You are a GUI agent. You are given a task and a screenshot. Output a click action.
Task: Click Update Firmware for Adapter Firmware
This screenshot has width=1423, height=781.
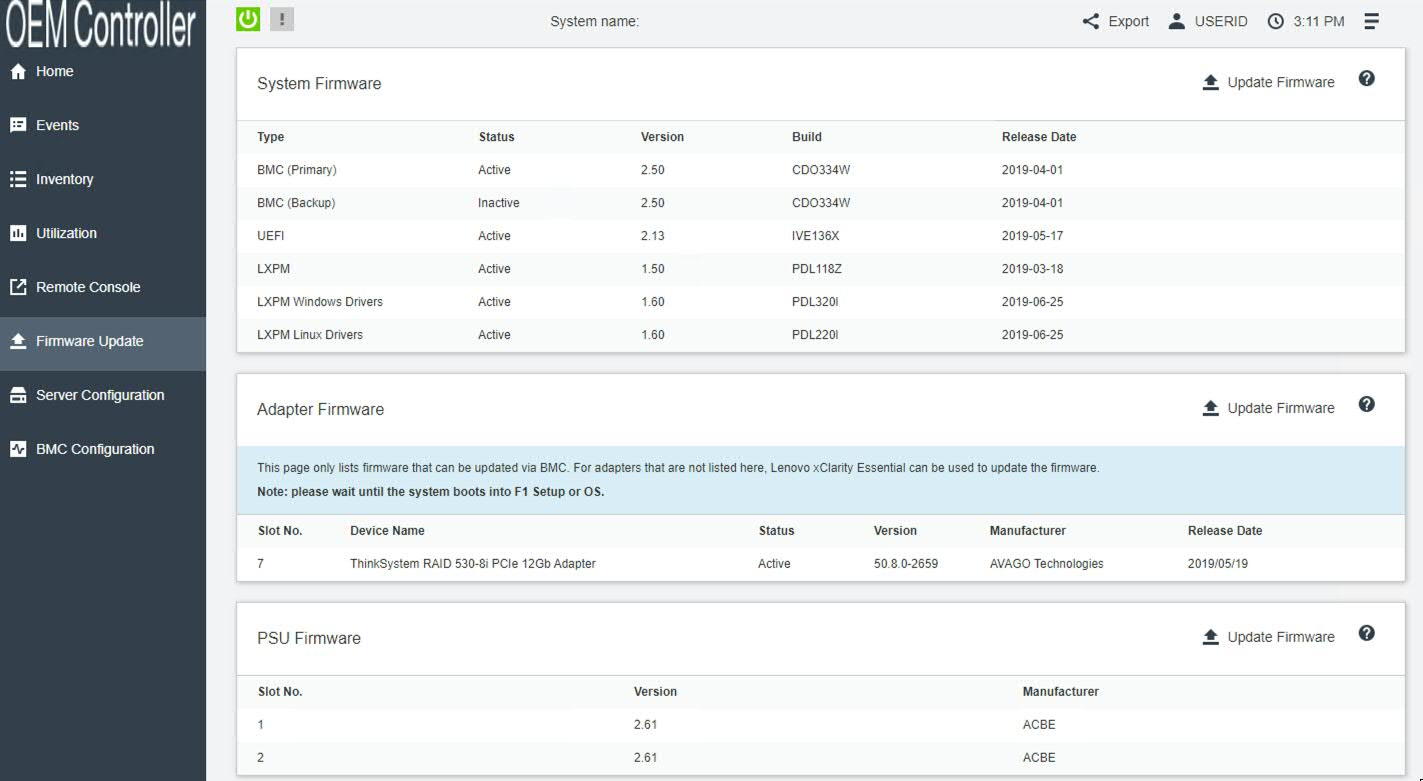(1280, 408)
